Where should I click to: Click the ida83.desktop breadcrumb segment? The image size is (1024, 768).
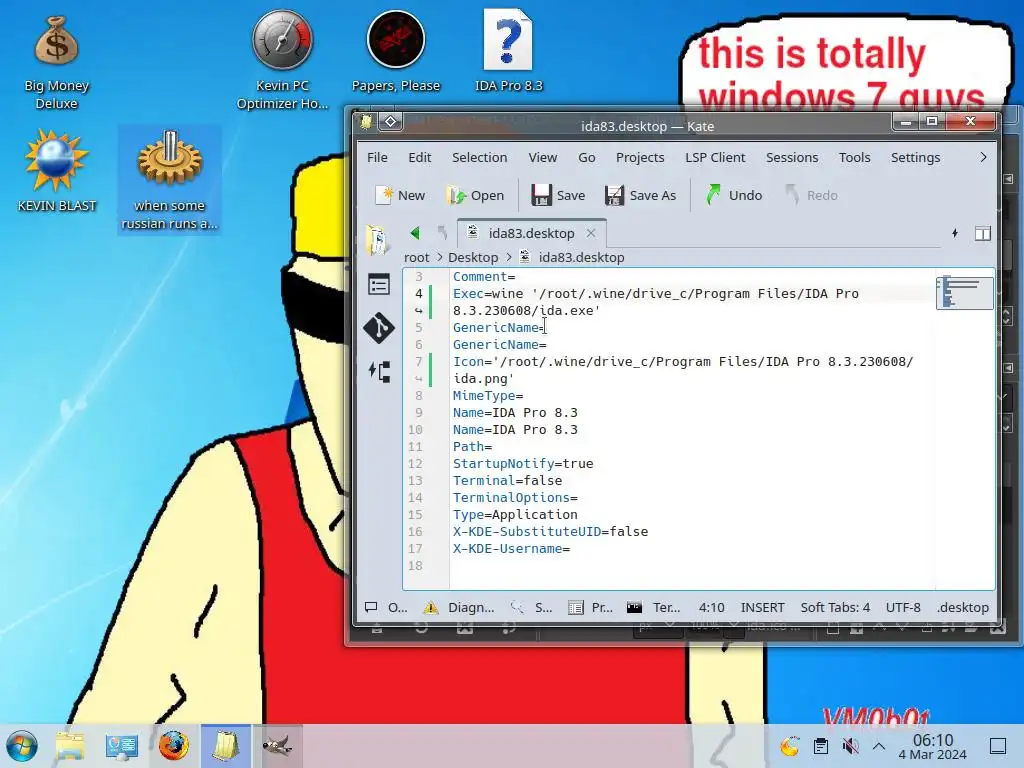coord(572,257)
